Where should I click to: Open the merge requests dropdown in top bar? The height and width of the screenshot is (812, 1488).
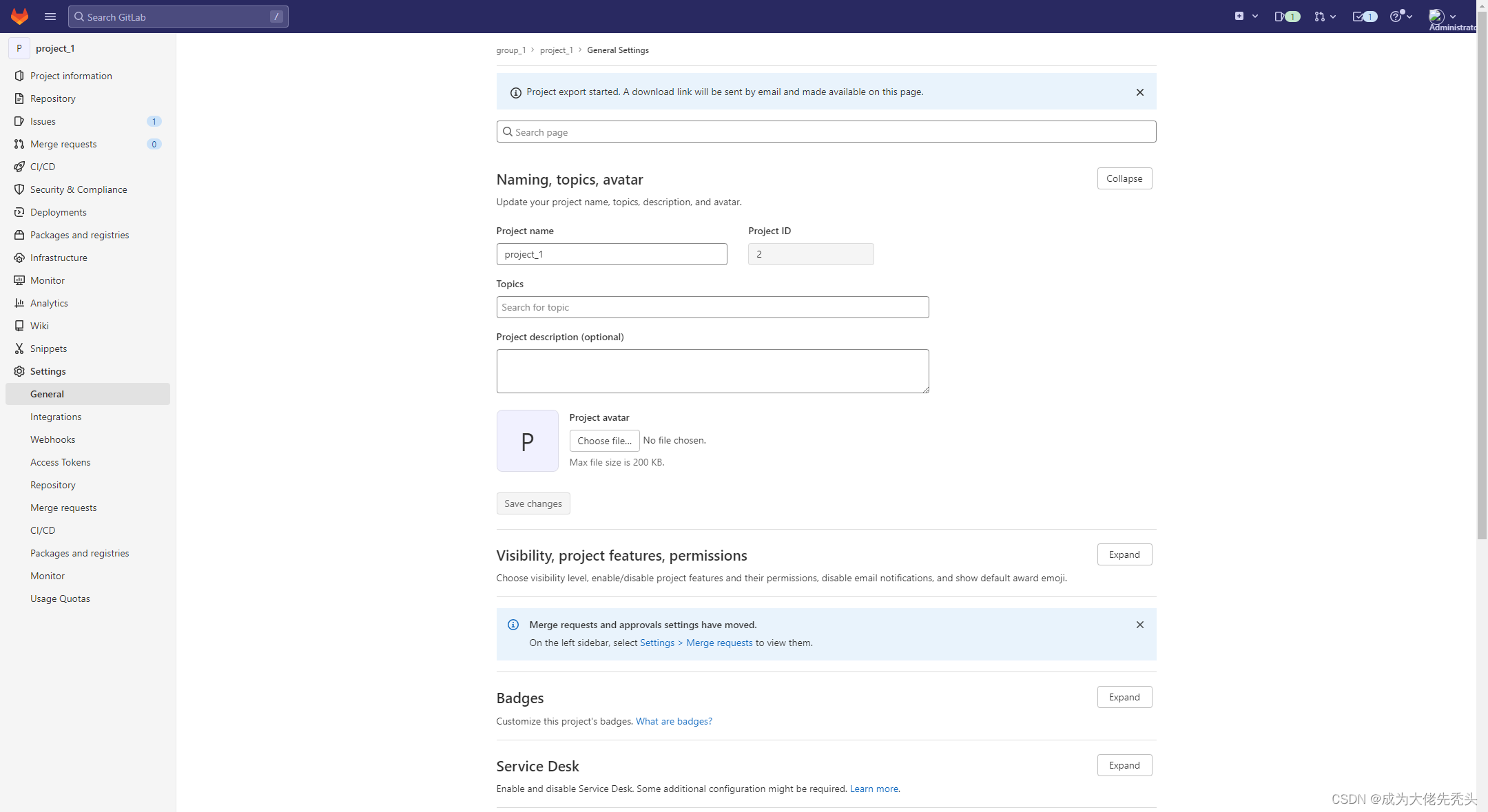pos(1325,17)
